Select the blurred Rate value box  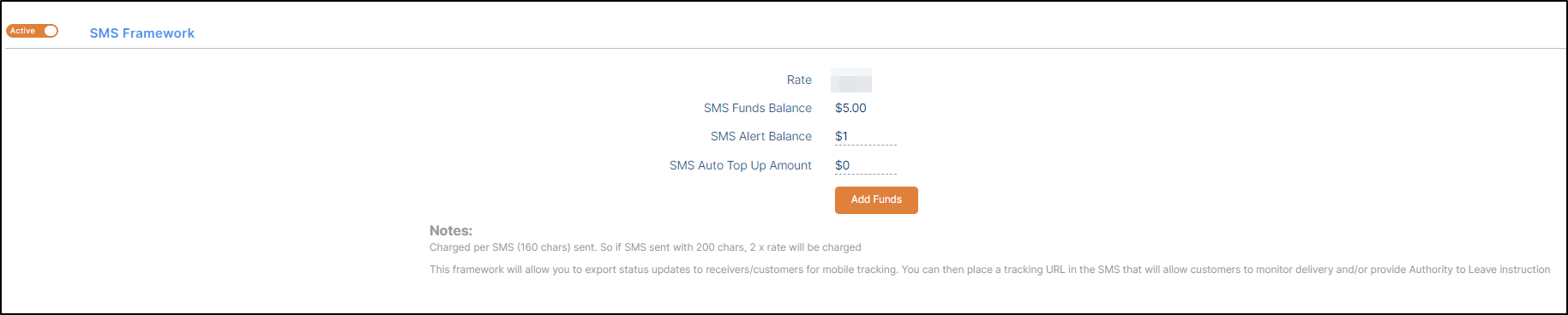click(851, 80)
